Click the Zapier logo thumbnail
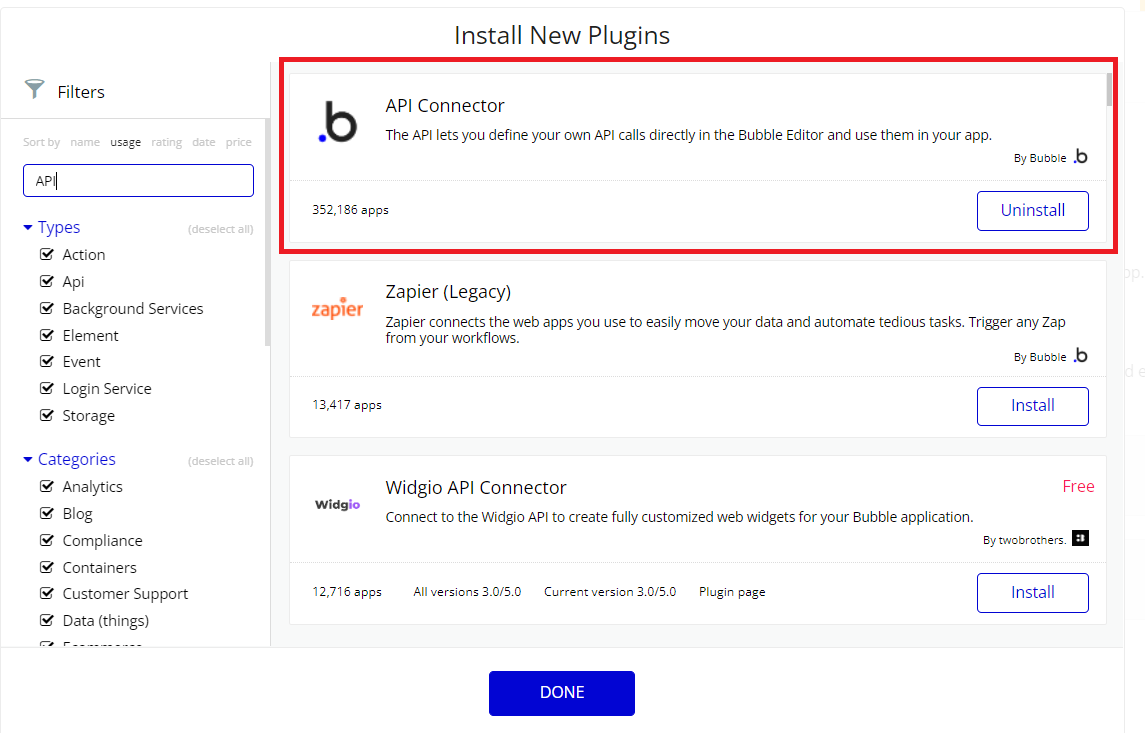This screenshot has height=733, width=1145. click(337, 309)
